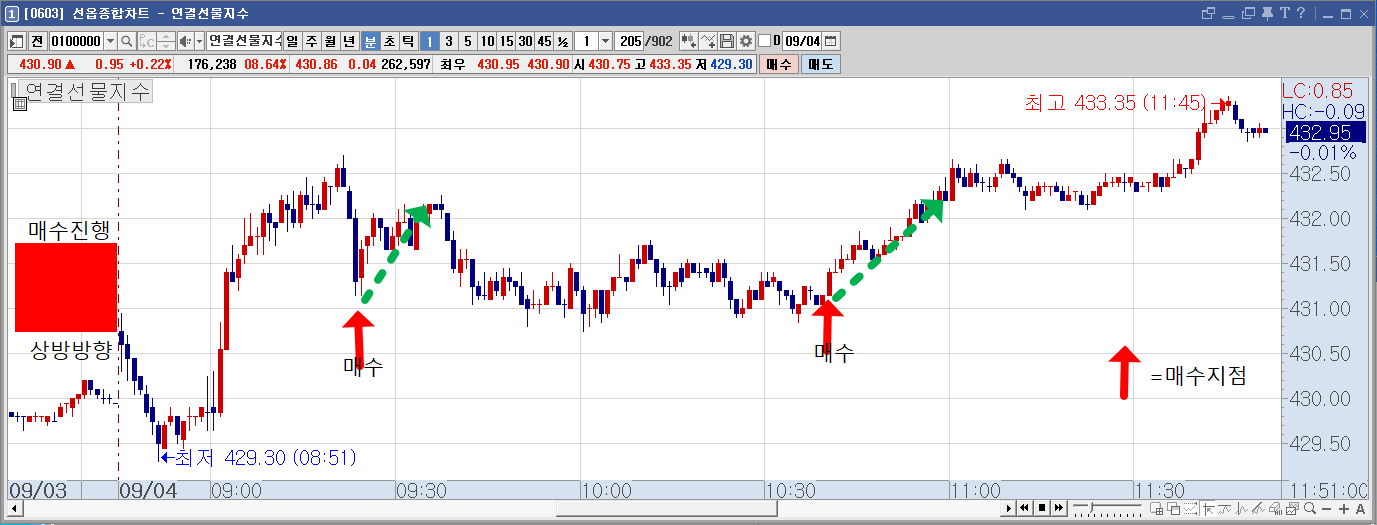The image size is (1377, 525).
Task: Pin the window with pushpin icon
Action: [x=1267, y=14]
